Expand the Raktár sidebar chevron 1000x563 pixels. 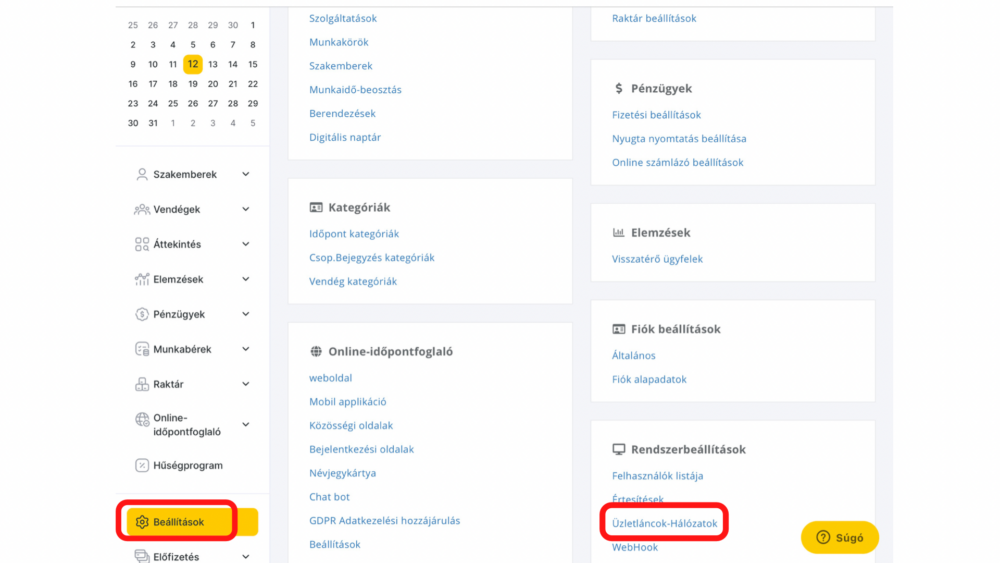246,384
